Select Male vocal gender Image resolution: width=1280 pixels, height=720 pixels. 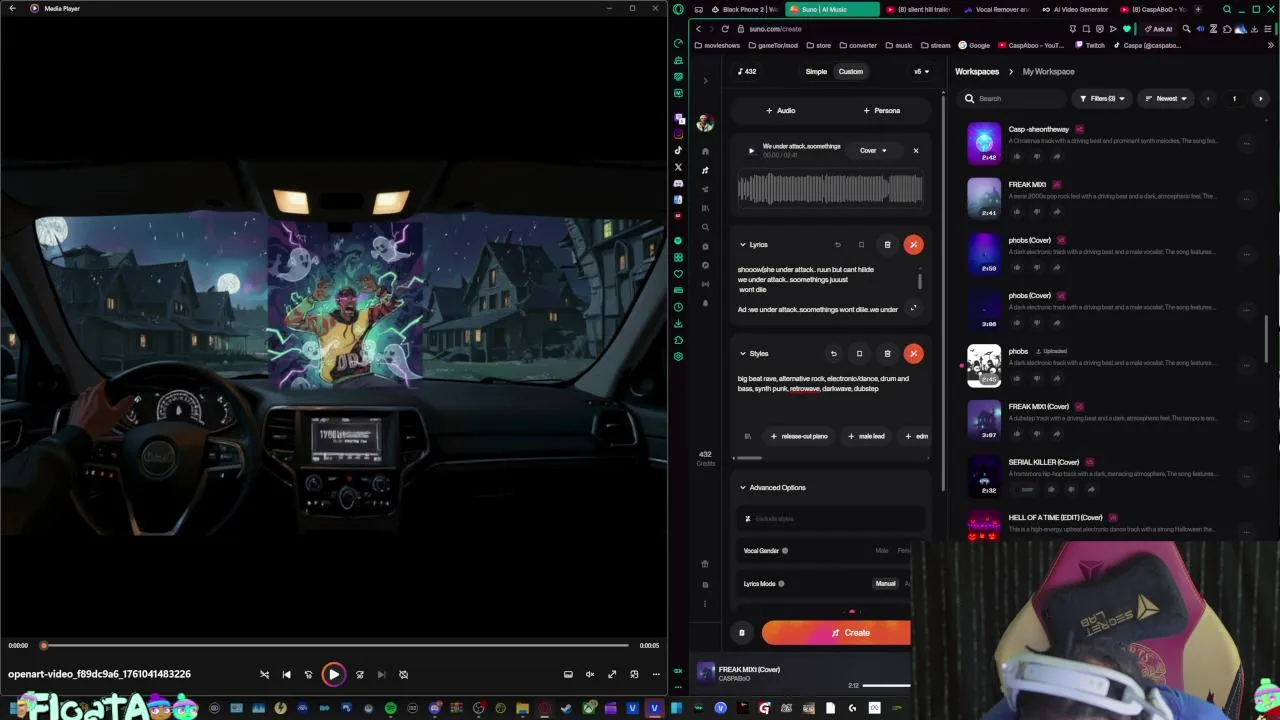(882, 550)
